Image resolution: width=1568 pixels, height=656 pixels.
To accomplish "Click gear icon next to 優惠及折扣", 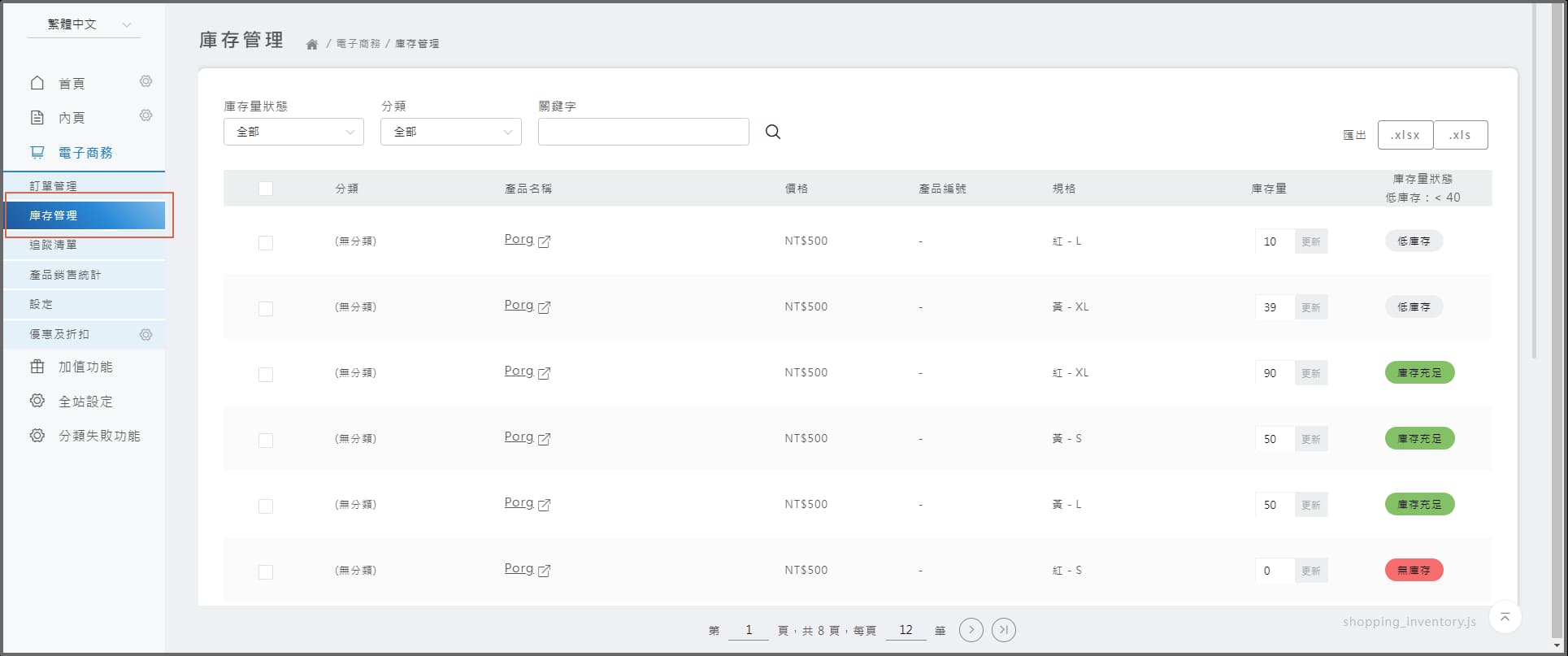I will click(146, 334).
